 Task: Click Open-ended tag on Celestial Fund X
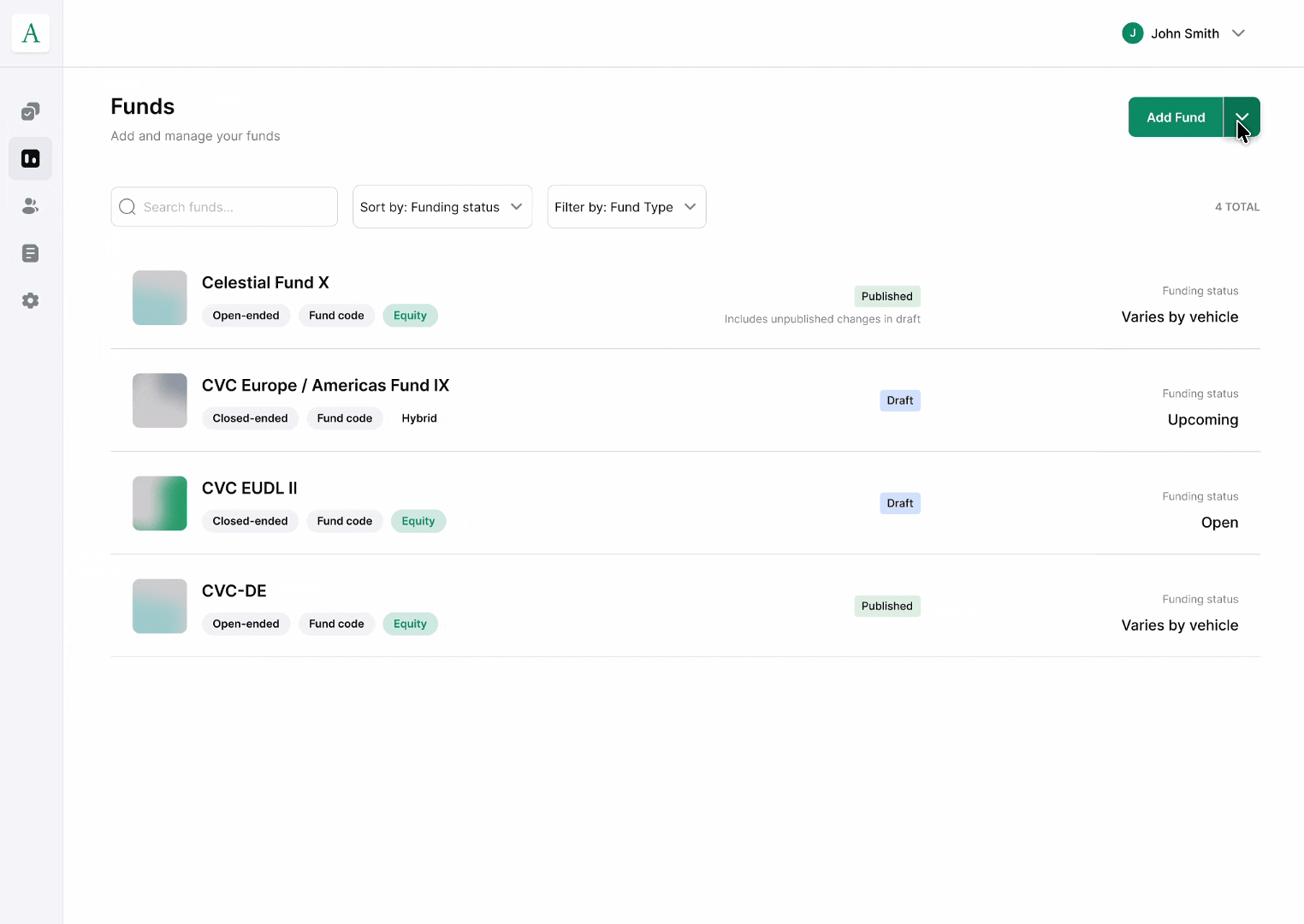click(x=246, y=316)
